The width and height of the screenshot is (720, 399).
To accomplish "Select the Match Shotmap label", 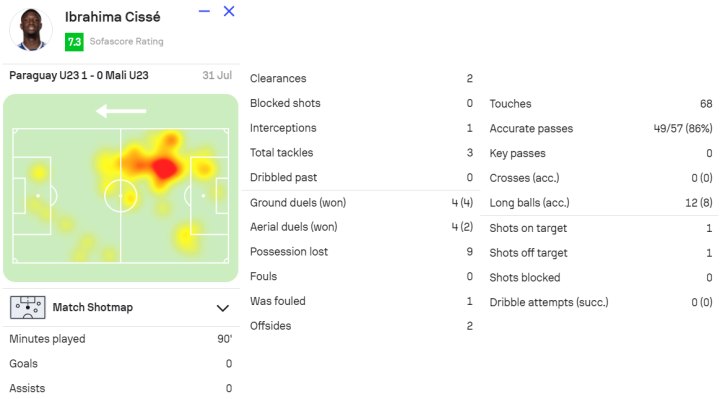I will (x=93, y=307).
